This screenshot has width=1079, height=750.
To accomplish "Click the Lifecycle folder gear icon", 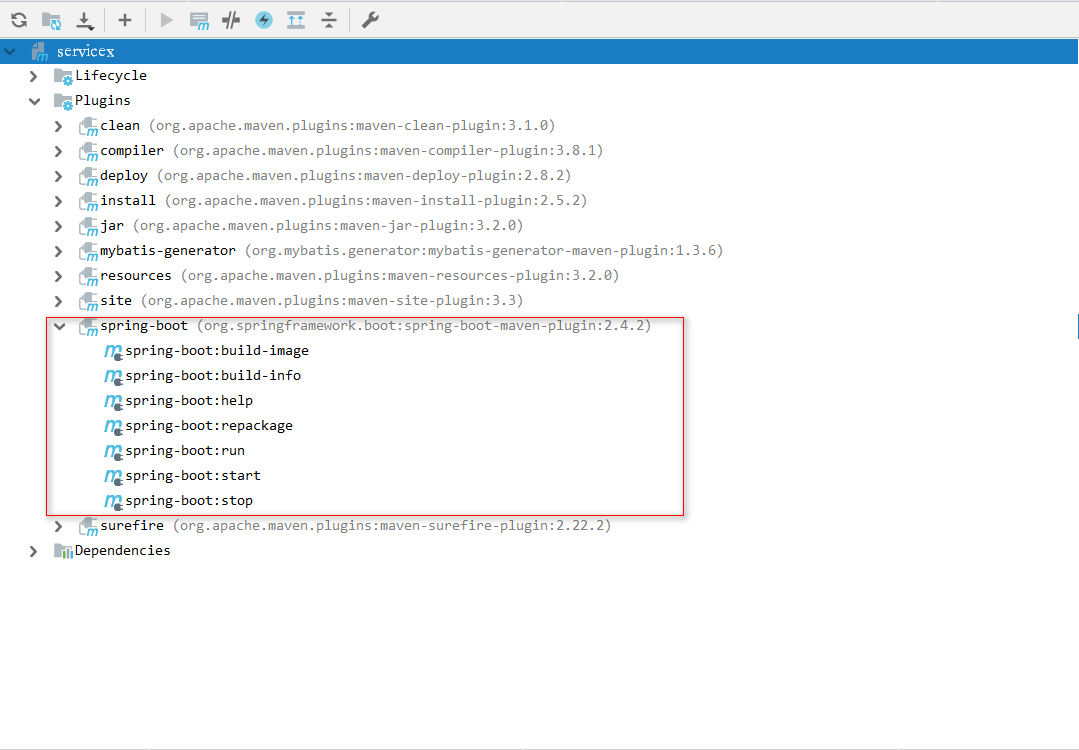I will click(x=63, y=76).
